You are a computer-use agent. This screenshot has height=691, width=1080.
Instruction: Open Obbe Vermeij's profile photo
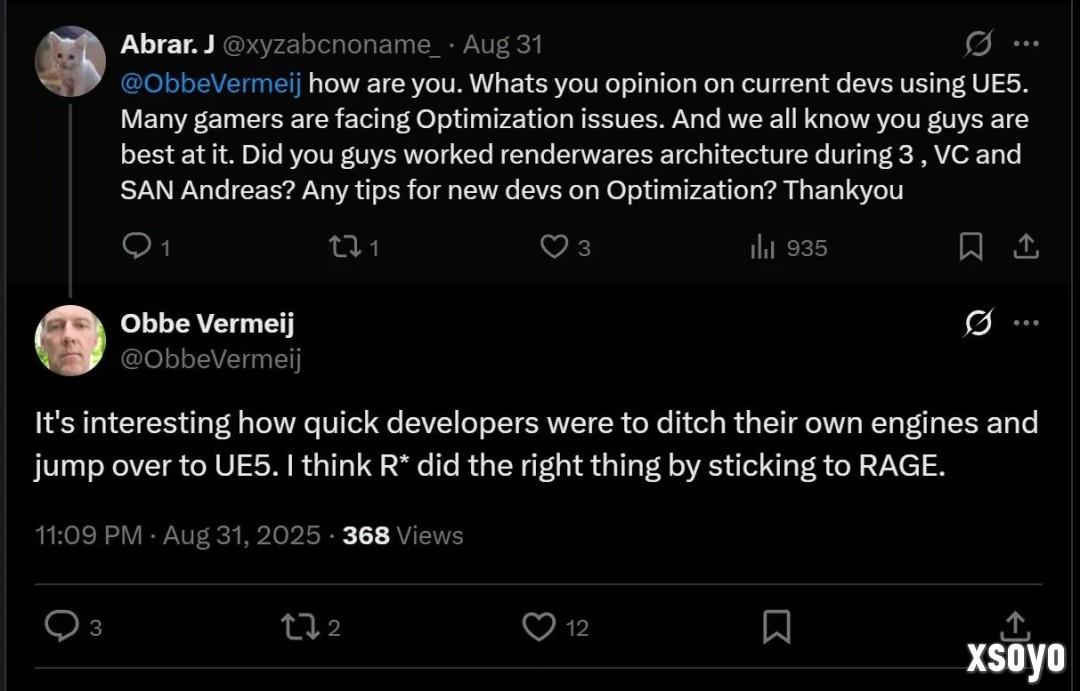click(70, 340)
